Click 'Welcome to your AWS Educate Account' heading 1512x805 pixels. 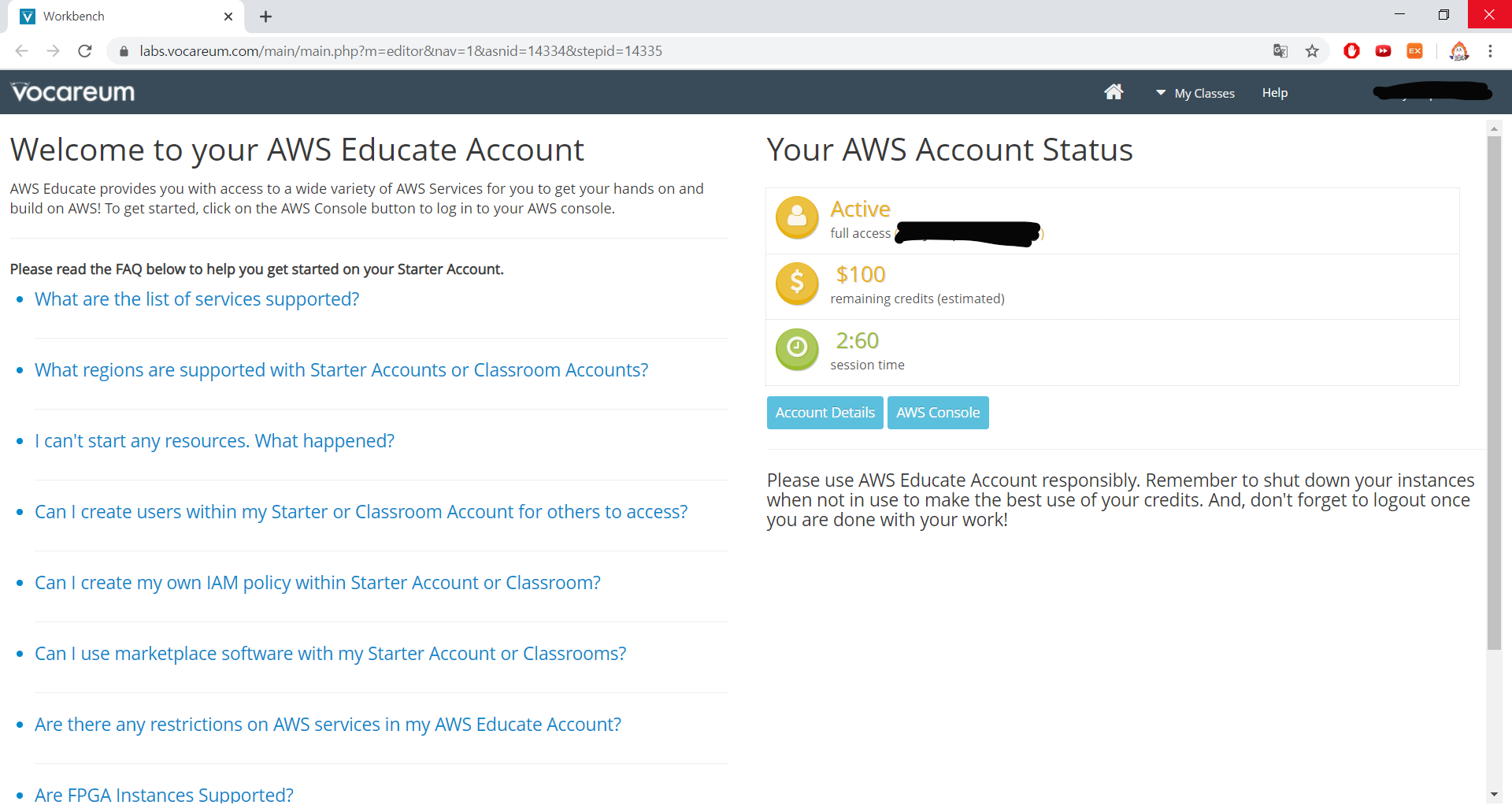click(297, 150)
